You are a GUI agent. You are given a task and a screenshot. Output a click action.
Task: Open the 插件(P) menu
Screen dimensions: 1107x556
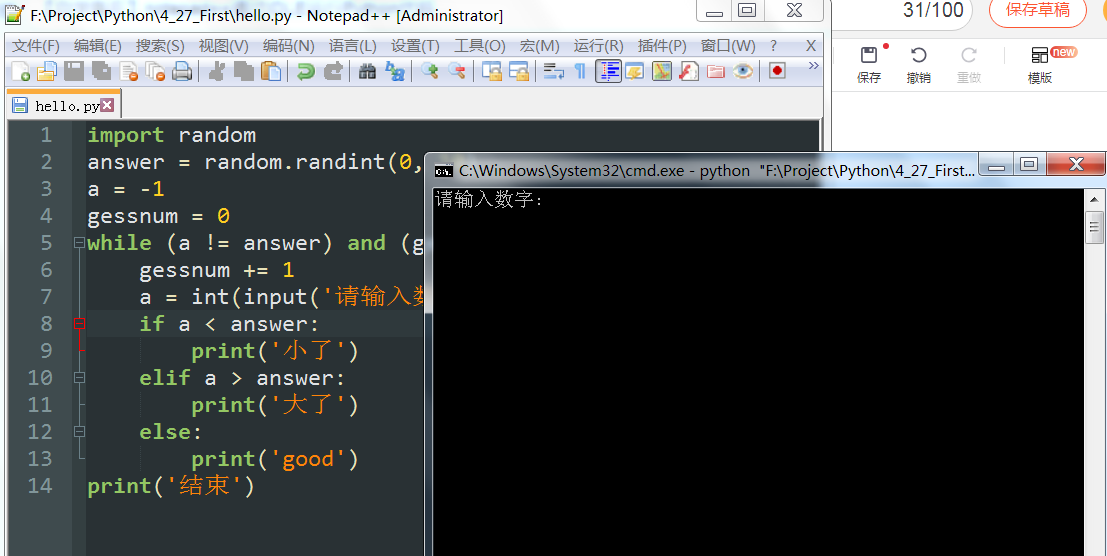[x=662, y=47]
